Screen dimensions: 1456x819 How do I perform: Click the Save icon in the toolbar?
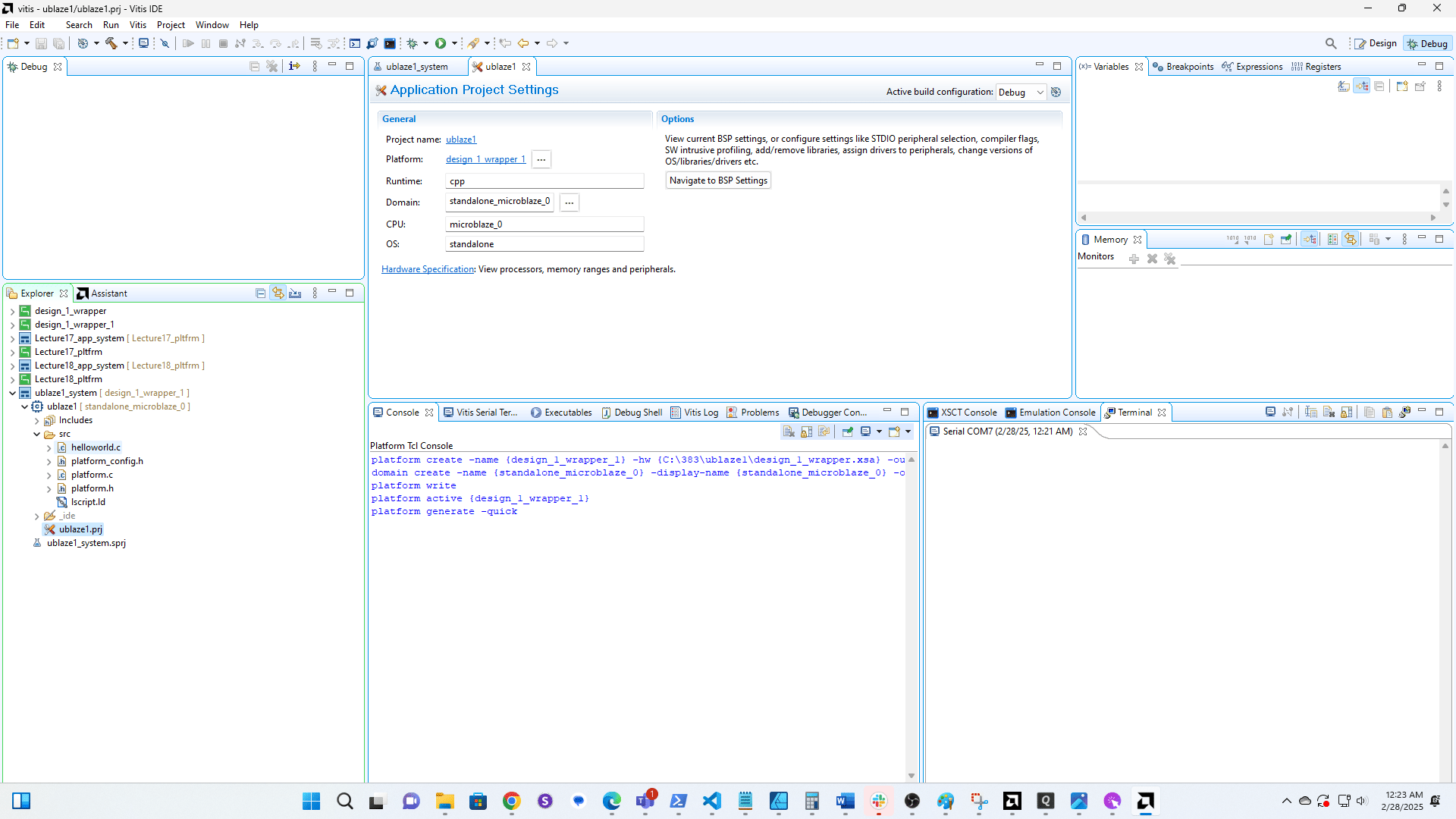pyautogui.click(x=41, y=43)
